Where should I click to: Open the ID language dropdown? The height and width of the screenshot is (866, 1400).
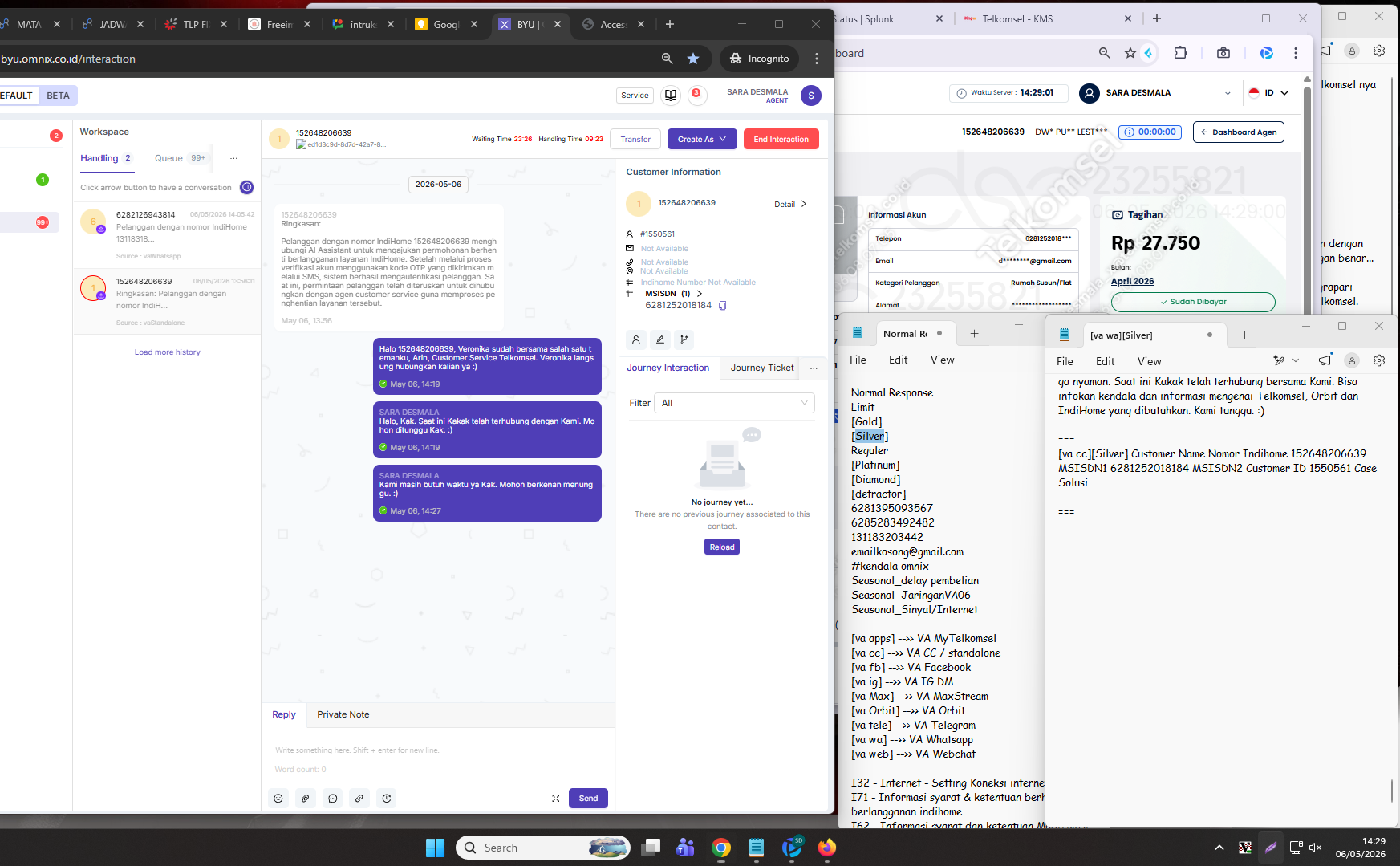(x=1268, y=93)
